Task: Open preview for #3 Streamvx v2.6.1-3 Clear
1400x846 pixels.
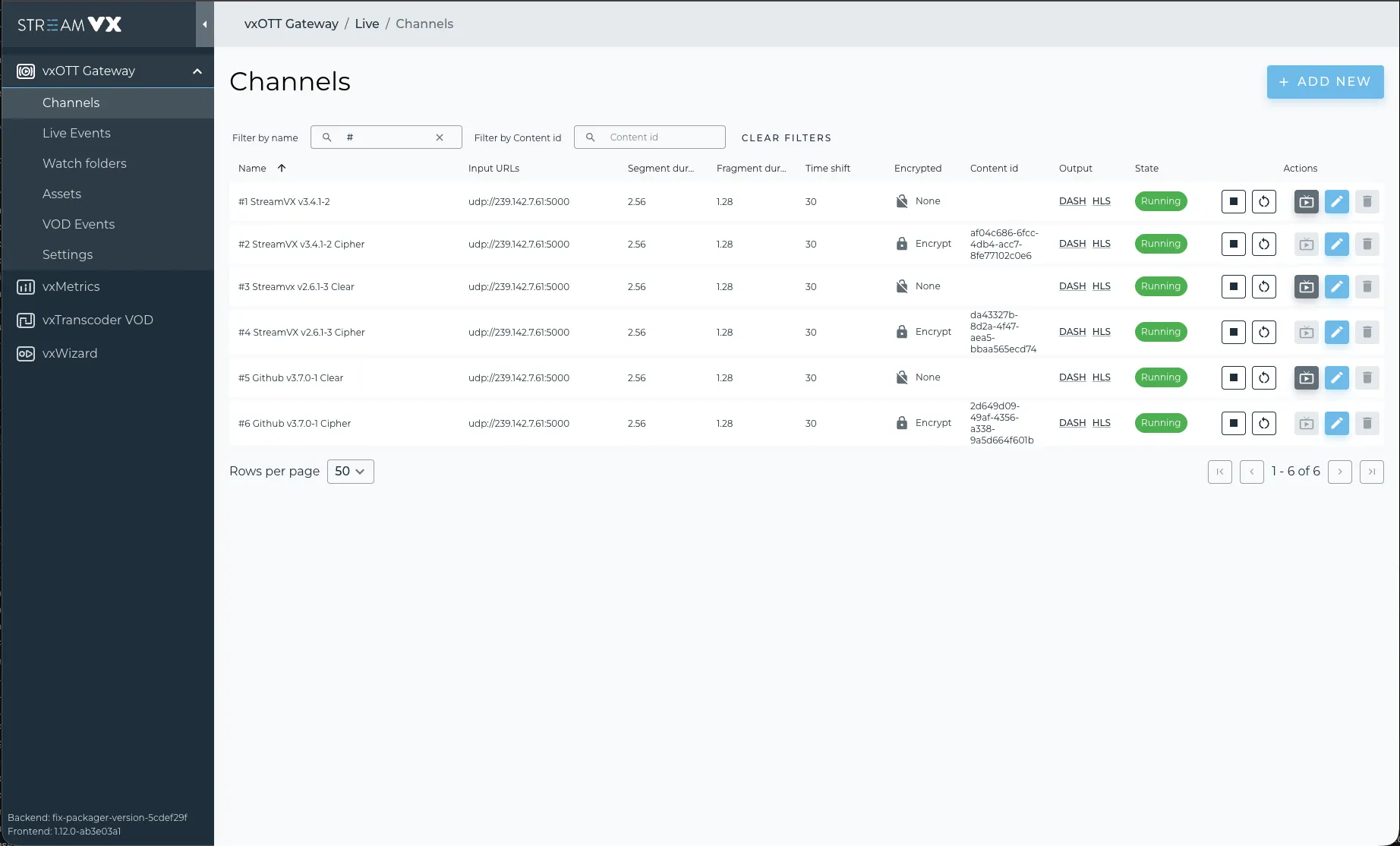Action: (x=1306, y=286)
